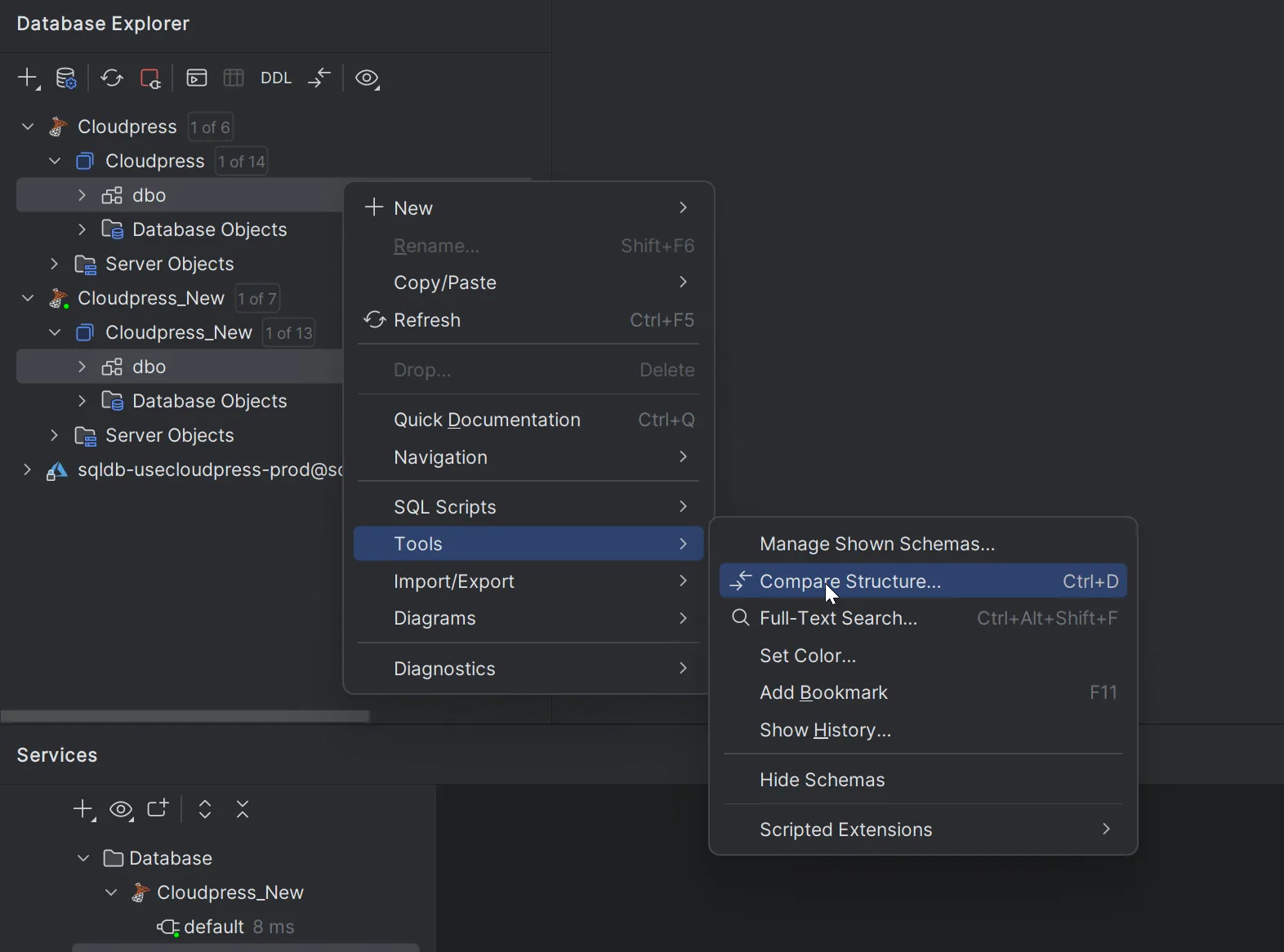Select Show History... menu item
This screenshot has width=1284, height=952.
tap(923, 730)
